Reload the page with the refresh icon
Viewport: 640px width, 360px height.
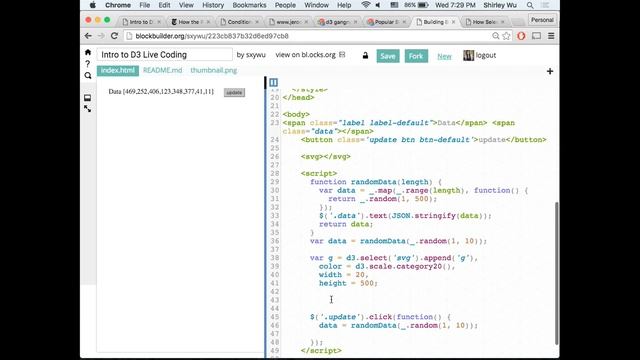(x=114, y=36)
